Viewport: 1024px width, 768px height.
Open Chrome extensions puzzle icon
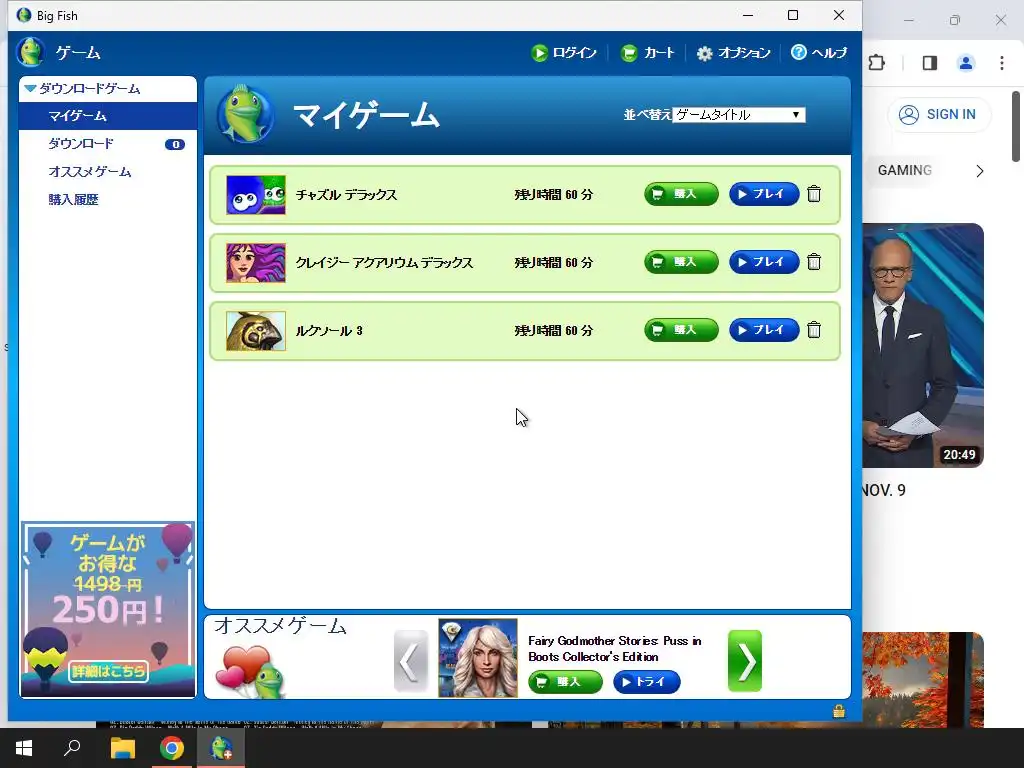tap(876, 63)
